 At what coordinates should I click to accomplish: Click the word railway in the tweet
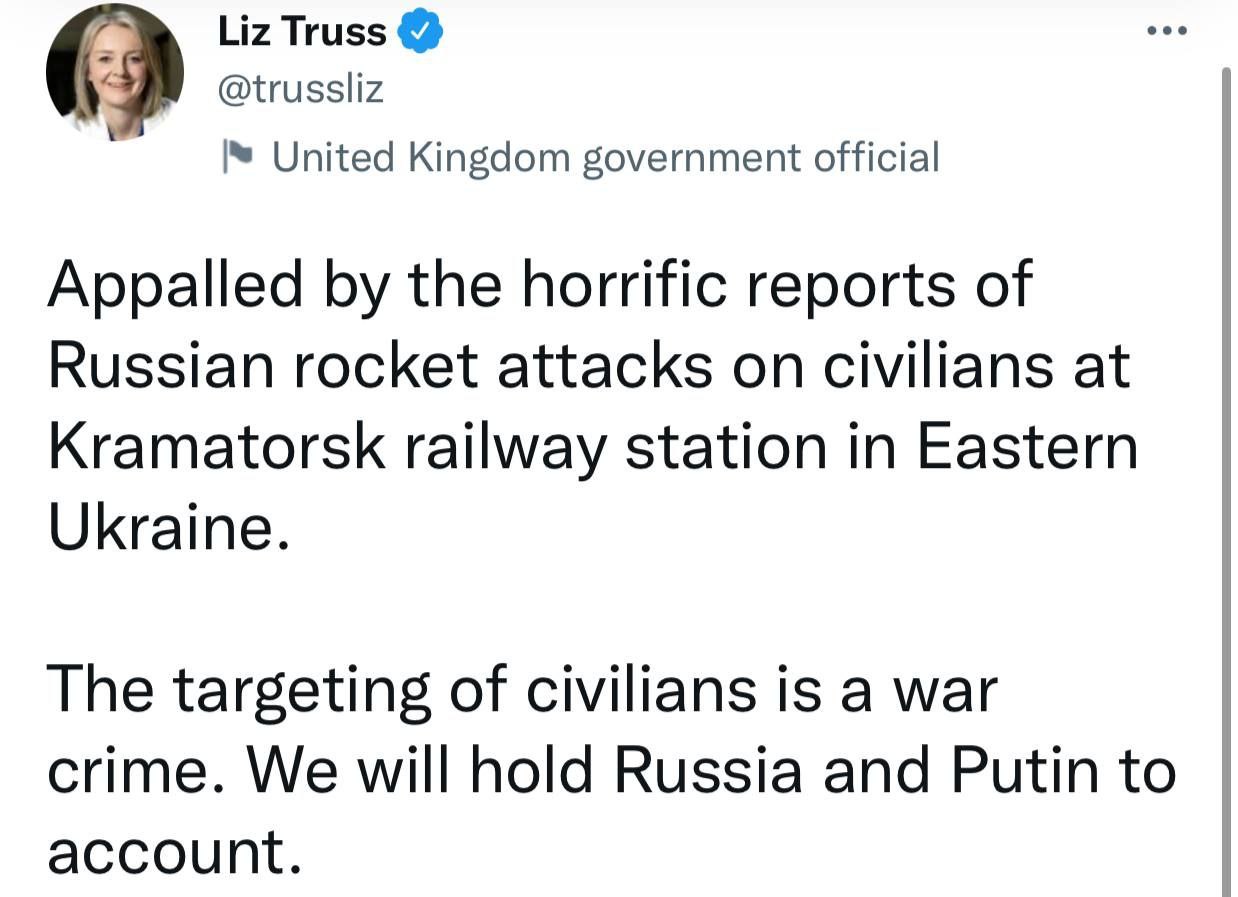tap(505, 447)
